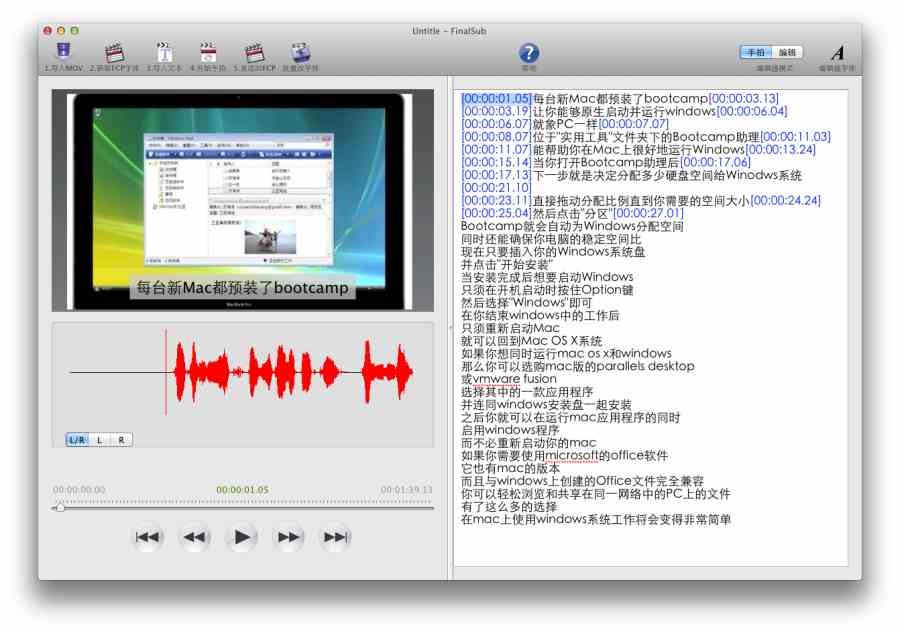The image size is (900, 633).
Task: Click the import text 'T' toolbar icon
Action: (x=163, y=52)
